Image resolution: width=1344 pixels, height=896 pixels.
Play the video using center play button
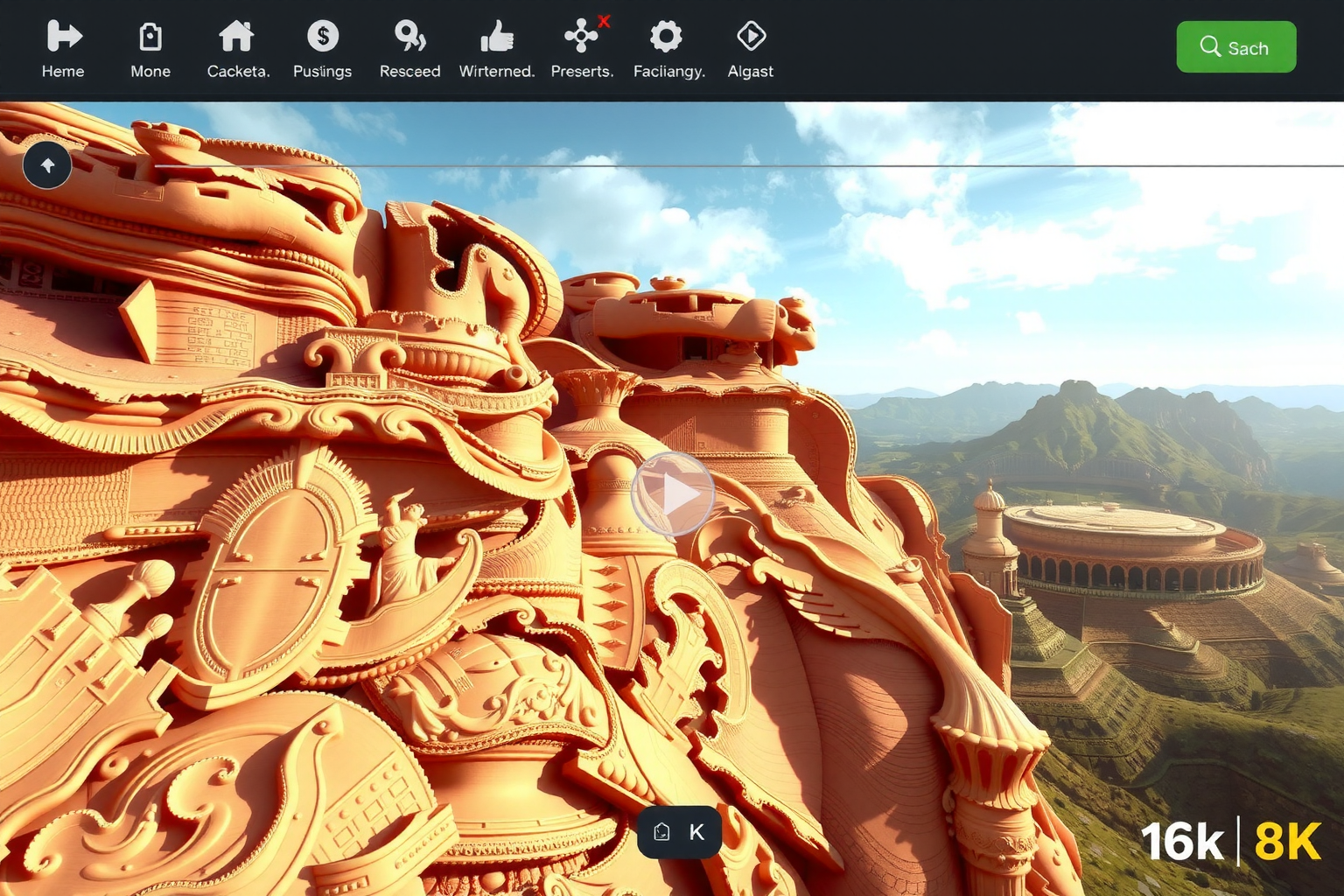tap(672, 494)
